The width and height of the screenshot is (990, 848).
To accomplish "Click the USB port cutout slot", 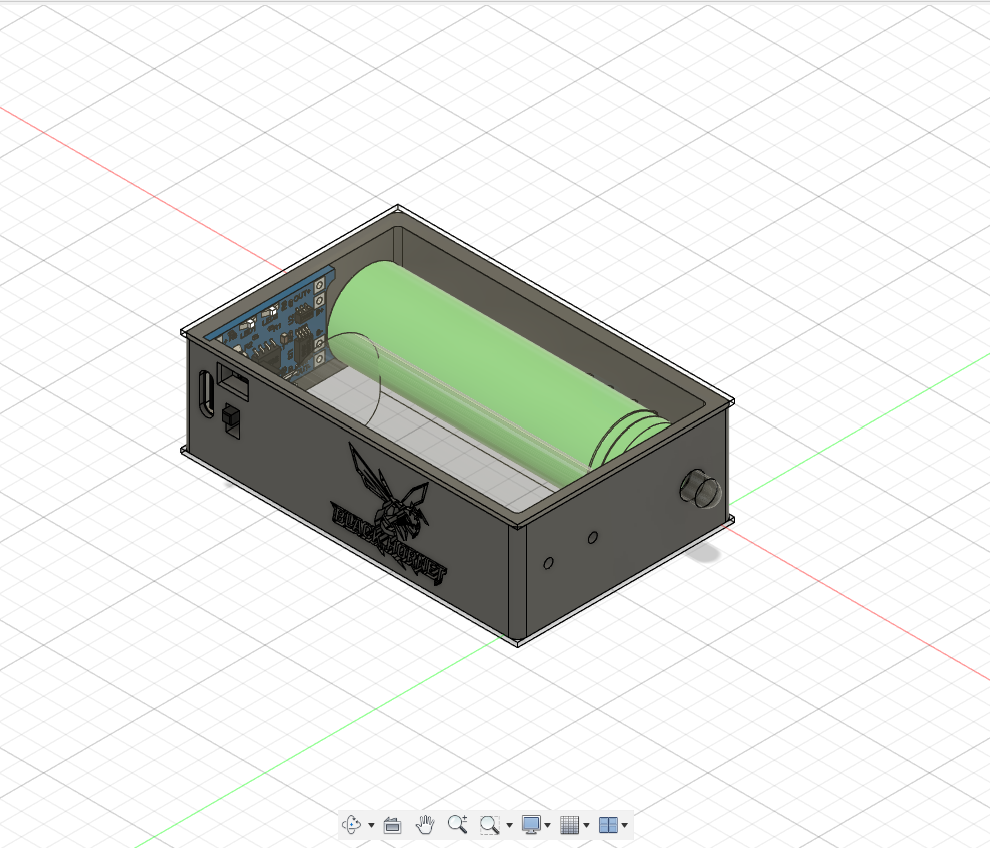I will pyautogui.click(x=206, y=395).
